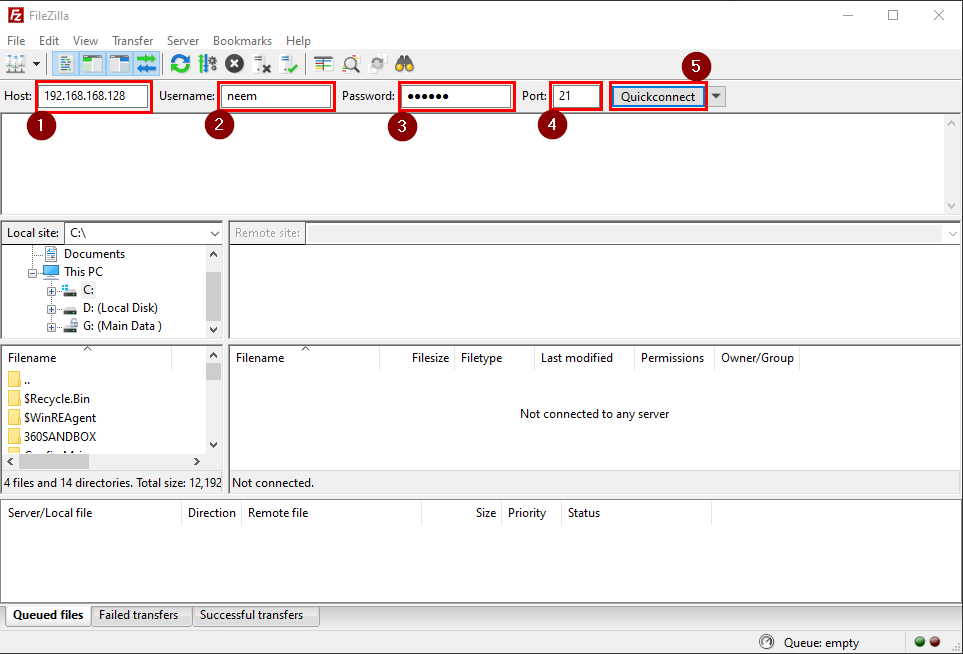The height and width of the screenshot is (654, 963).
Task: Select D: (Local Disk) drive
Action: pyautogui.click(x=120, y=308)
